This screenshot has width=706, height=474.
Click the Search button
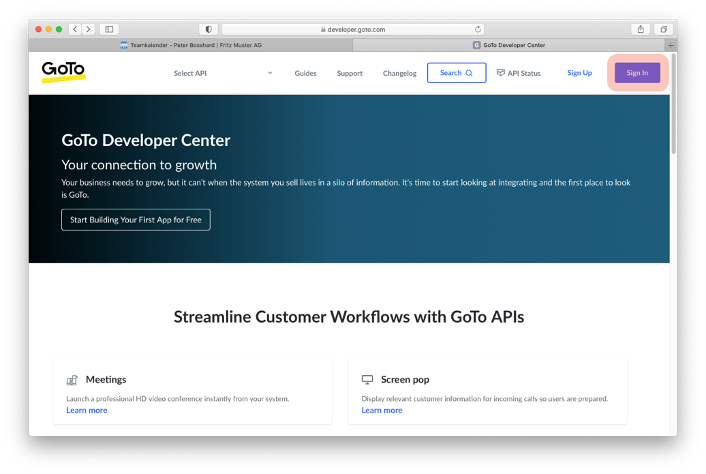tap(457, 72)
